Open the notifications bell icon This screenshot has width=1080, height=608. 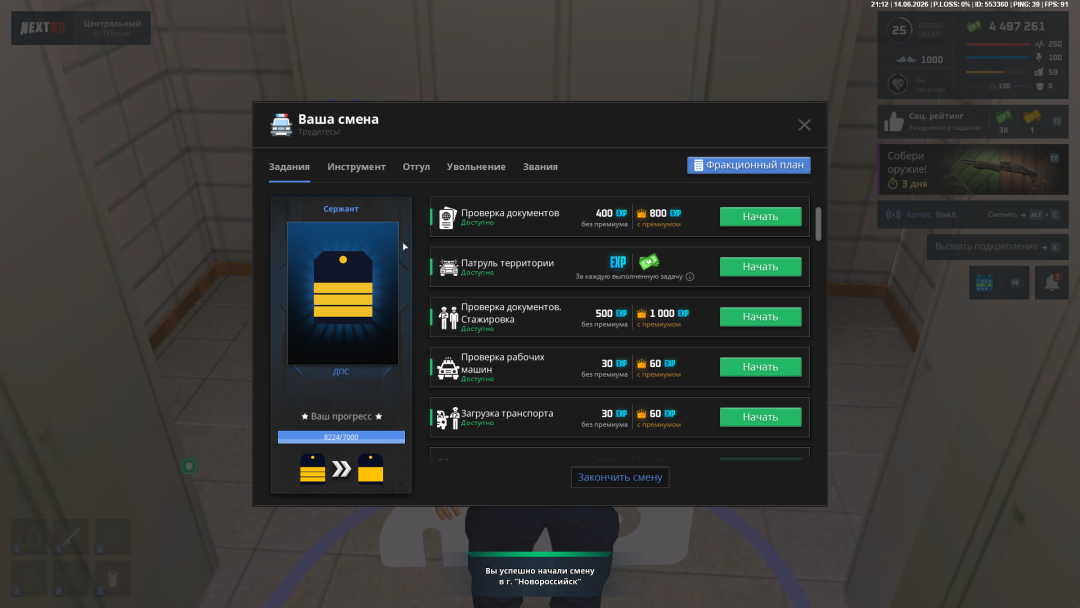[1052, 283]
